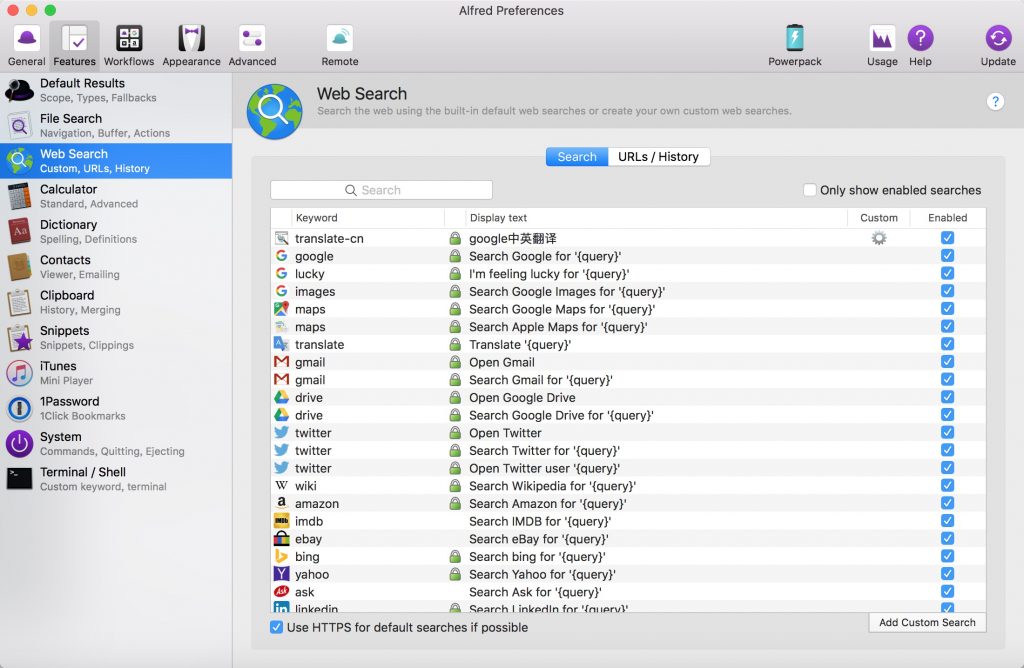1024x668 pixels.
Task: Disable the amazon search checkbox
Action: coord(948,503)
